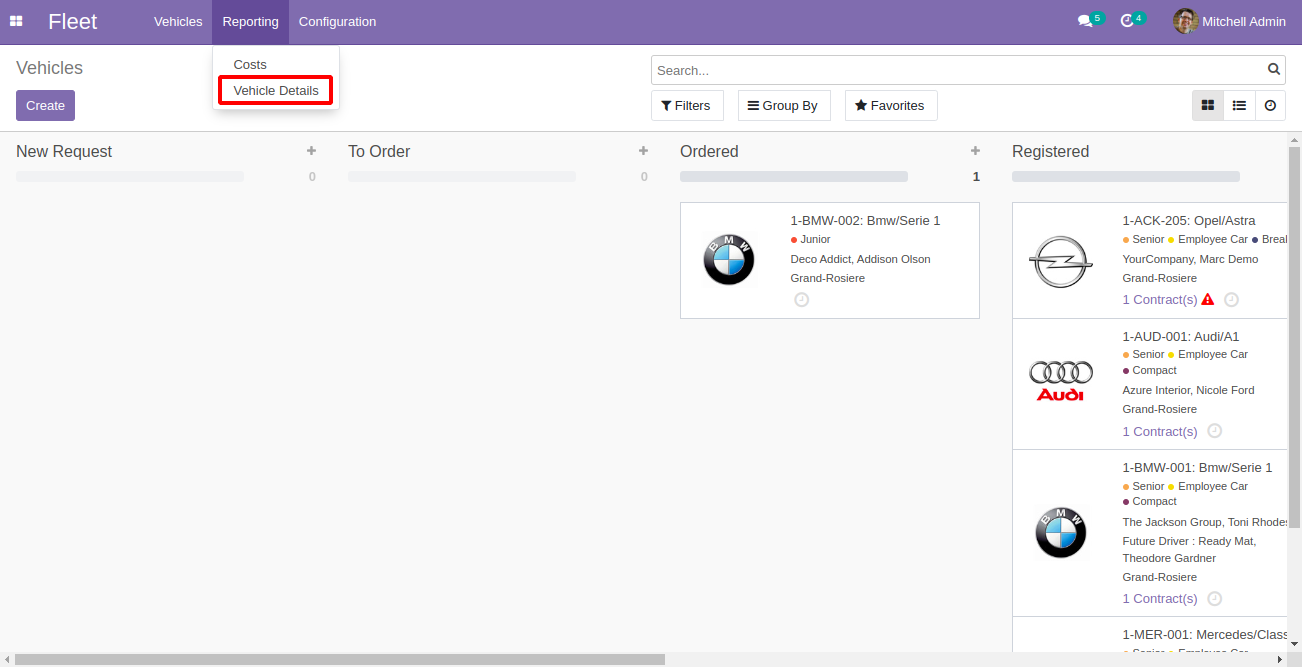This screenshot has width=1302, height=667.
Task: Click the horizontal scrollbar at the bottom
Action: pyautogui.click(x=340, y=659)
